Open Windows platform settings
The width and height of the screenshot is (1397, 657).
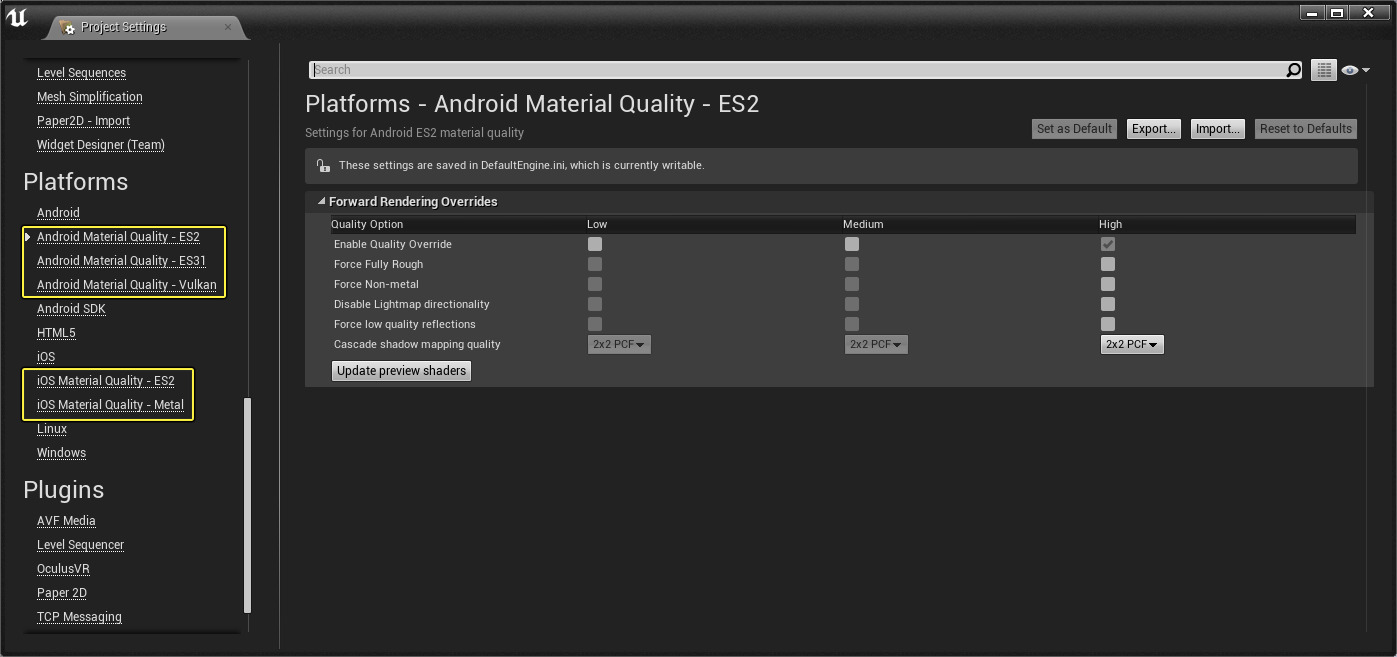pyautogui.click(x=61, y=453)
